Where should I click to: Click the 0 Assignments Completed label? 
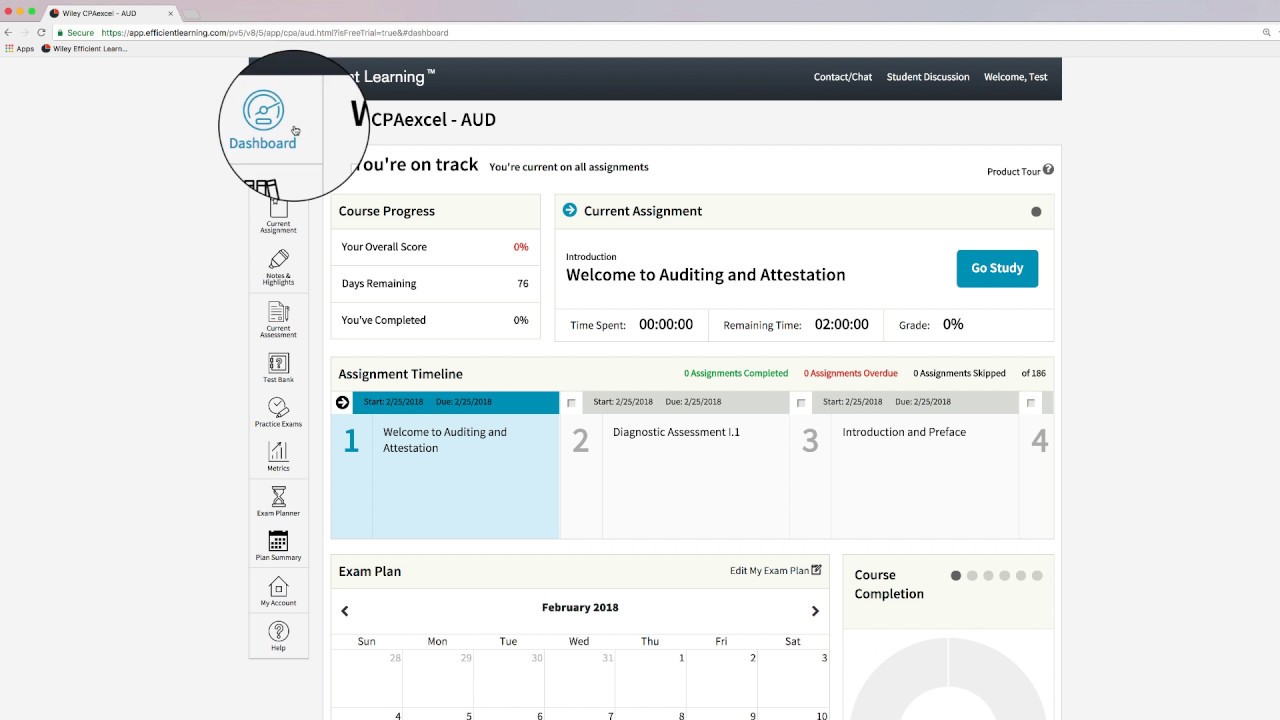click(x=736, y=373)
